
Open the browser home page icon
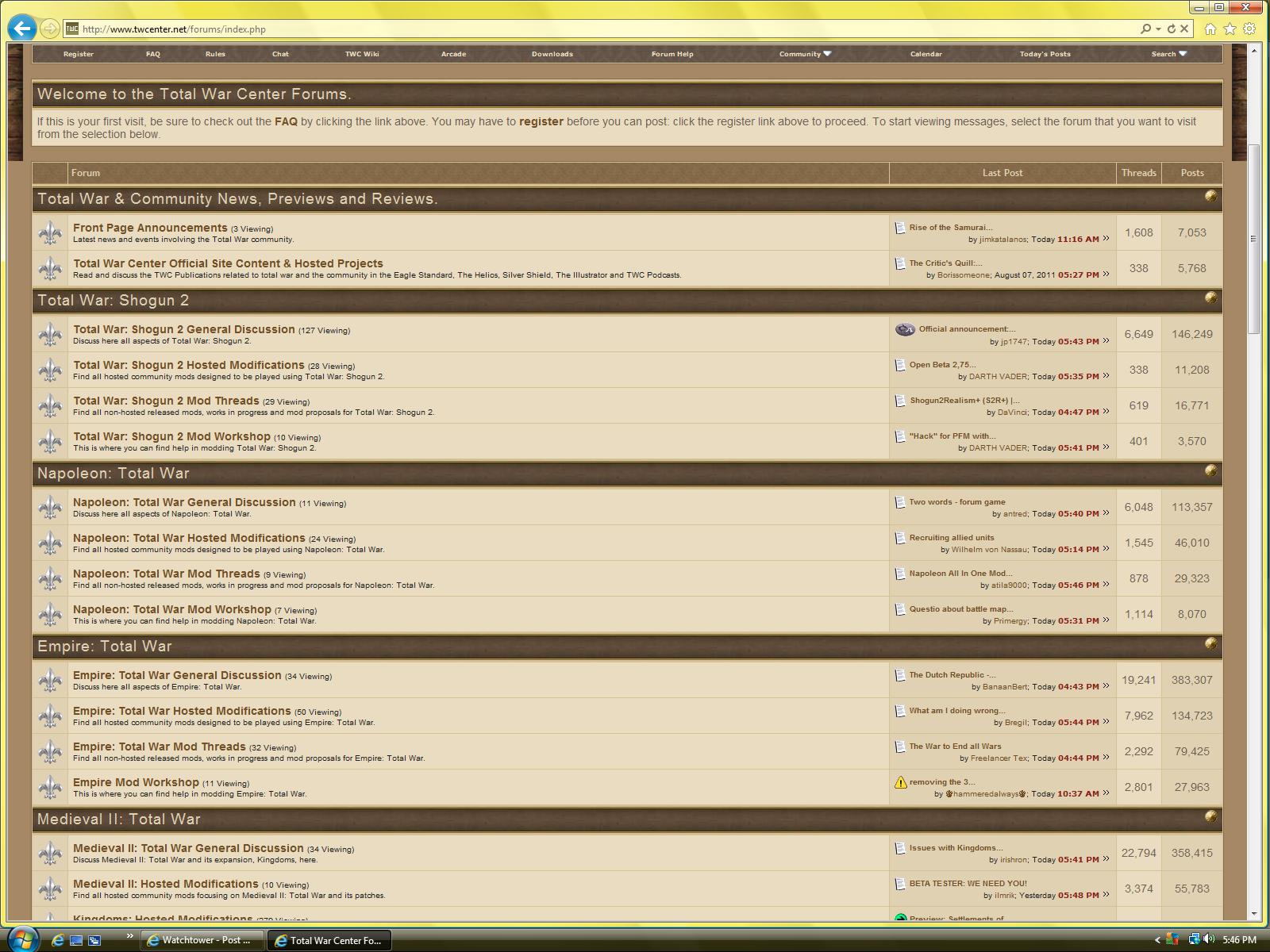(1210, 29)
